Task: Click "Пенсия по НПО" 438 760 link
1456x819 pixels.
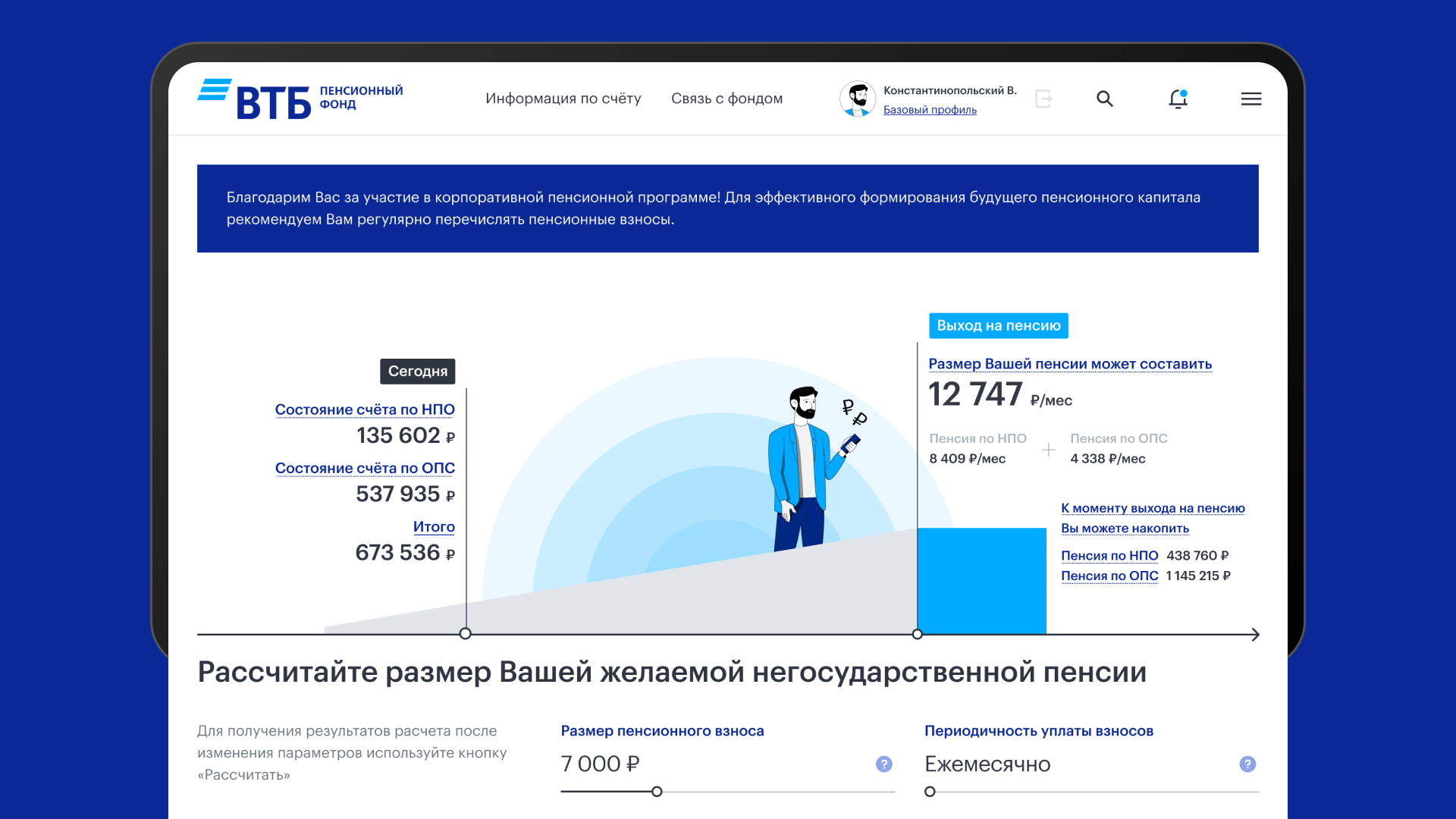Action: (1109, 556)
